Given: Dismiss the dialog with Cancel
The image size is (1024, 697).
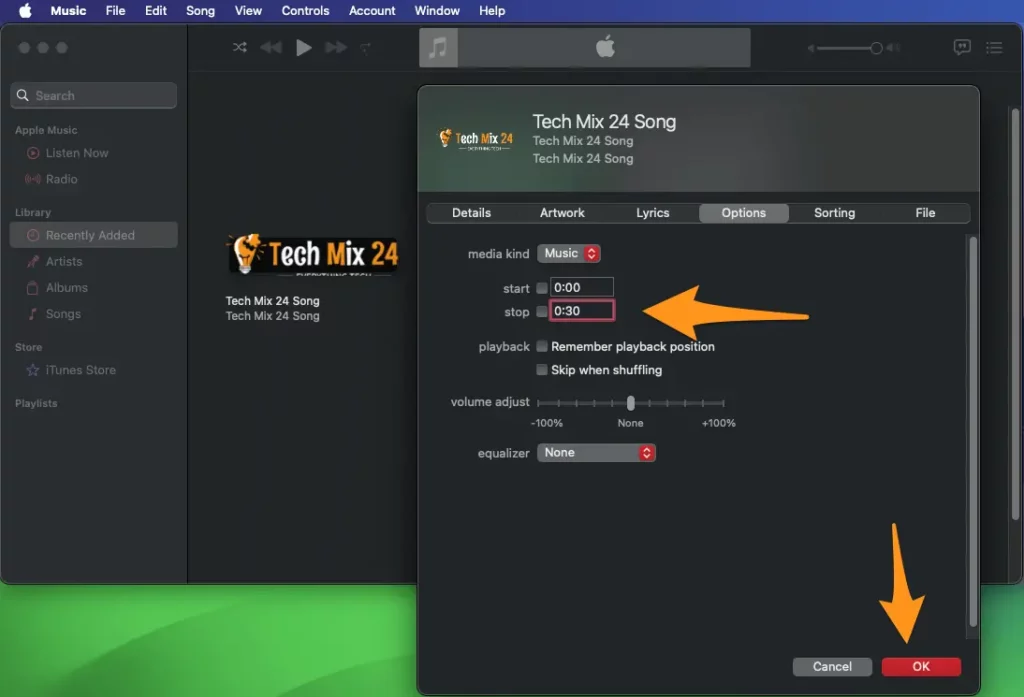Looking at the screenshot, I should [x=832, y=666].
